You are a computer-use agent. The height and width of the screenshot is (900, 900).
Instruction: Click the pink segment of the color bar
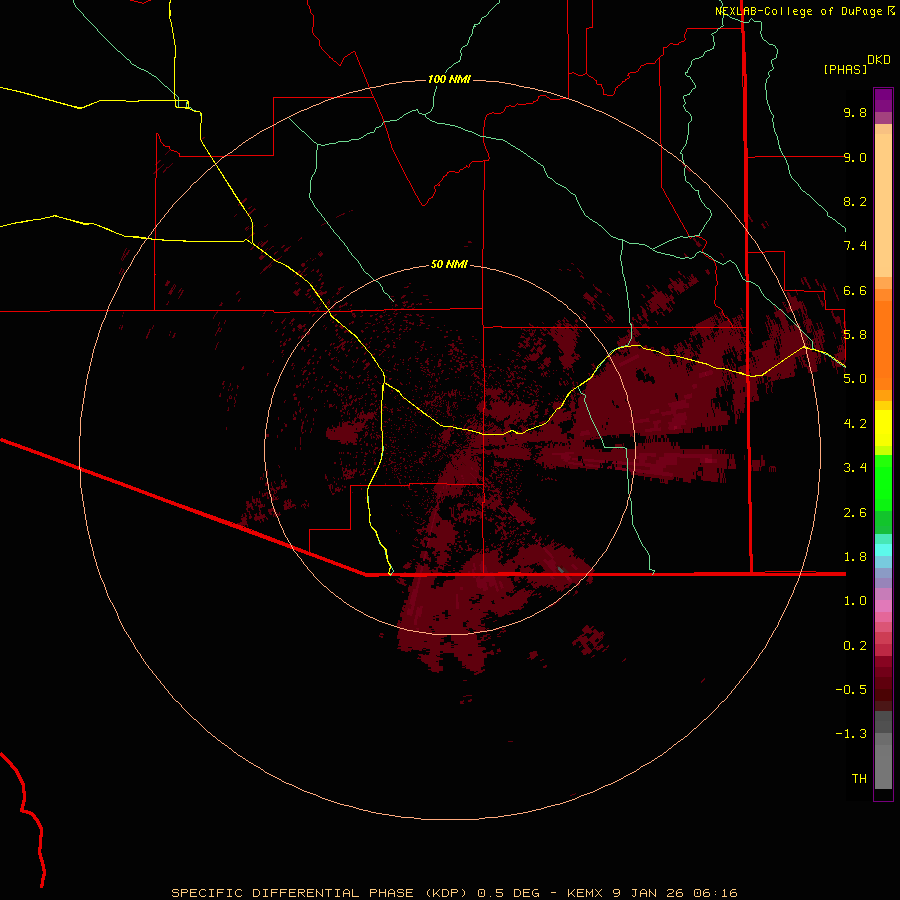tap(883, 606)
